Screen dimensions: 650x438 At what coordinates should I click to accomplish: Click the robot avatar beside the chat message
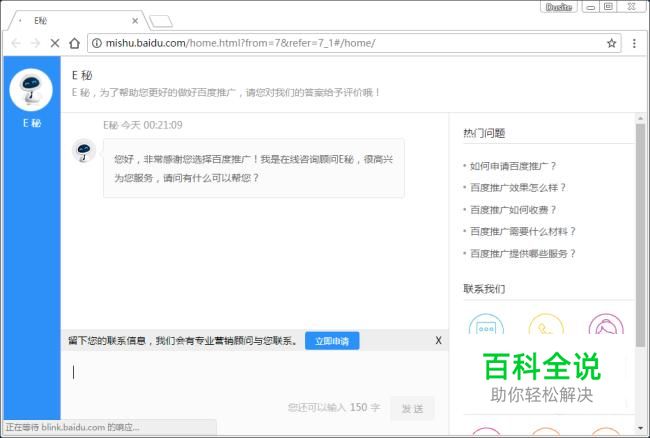84,150
